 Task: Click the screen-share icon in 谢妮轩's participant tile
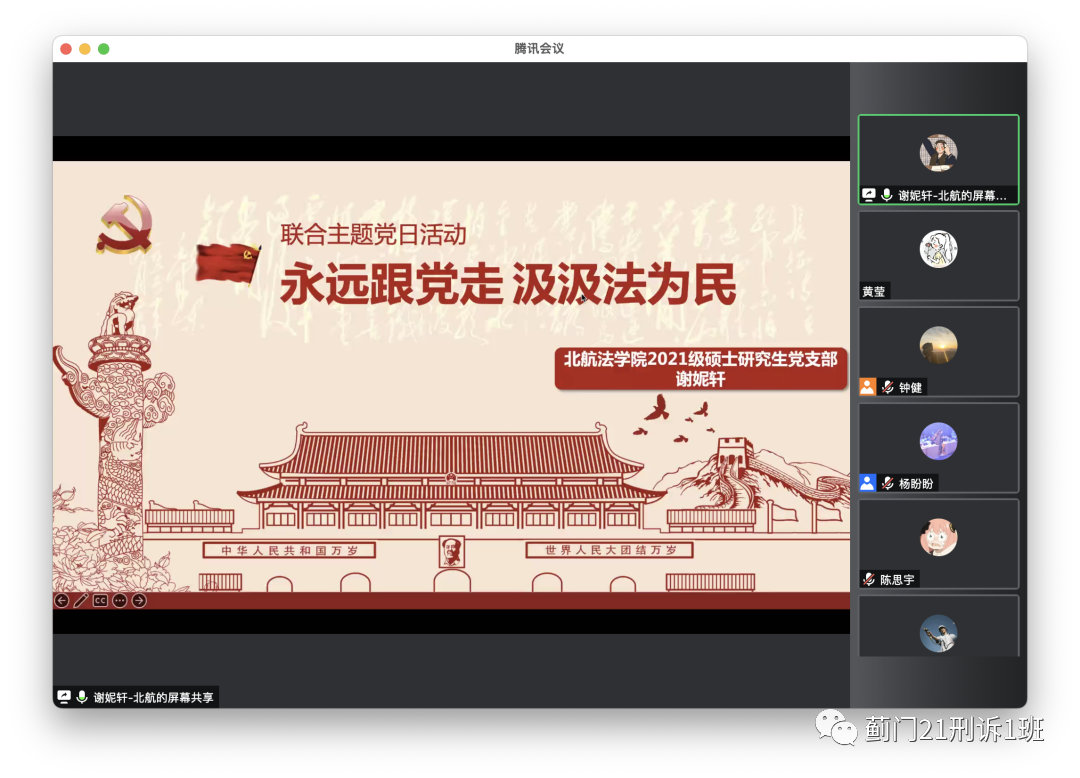pos(869,195)
